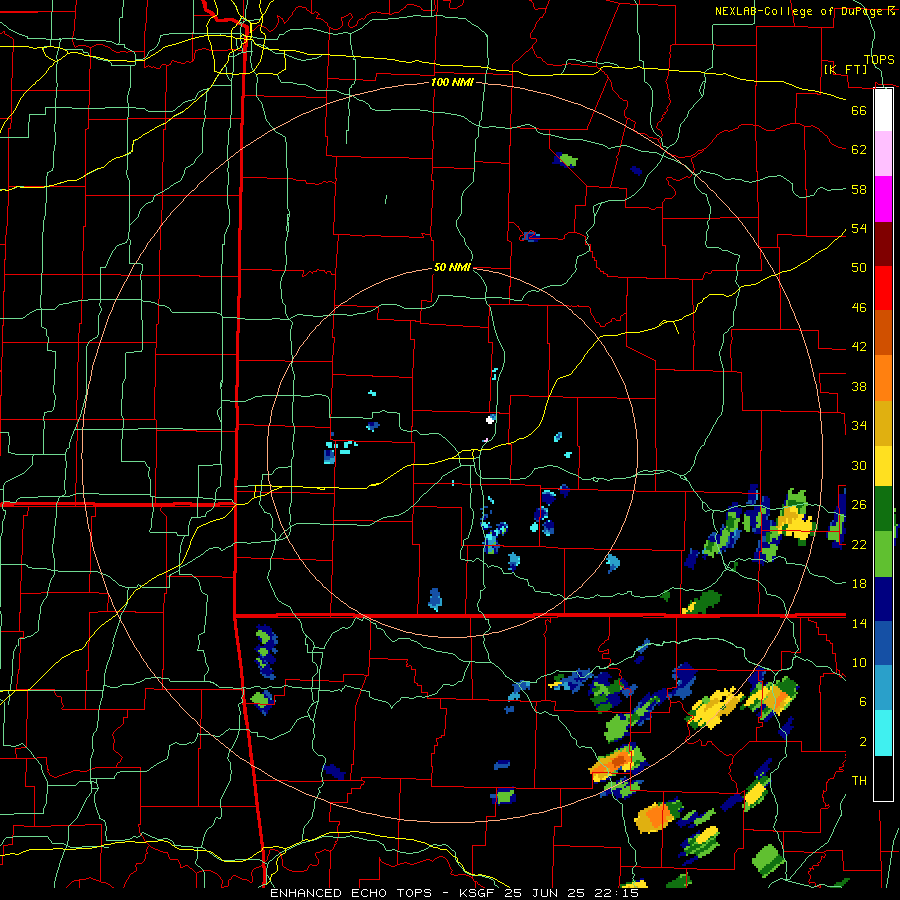Click the legend value 10
Viewport: 900px width, 900px height.
click(x=859, y=662)
